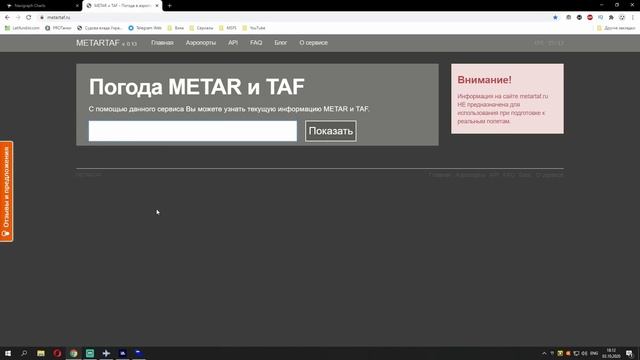640x360 pixels.
Task: Open the Windows Start menu
Action: (x=8, y=353)
